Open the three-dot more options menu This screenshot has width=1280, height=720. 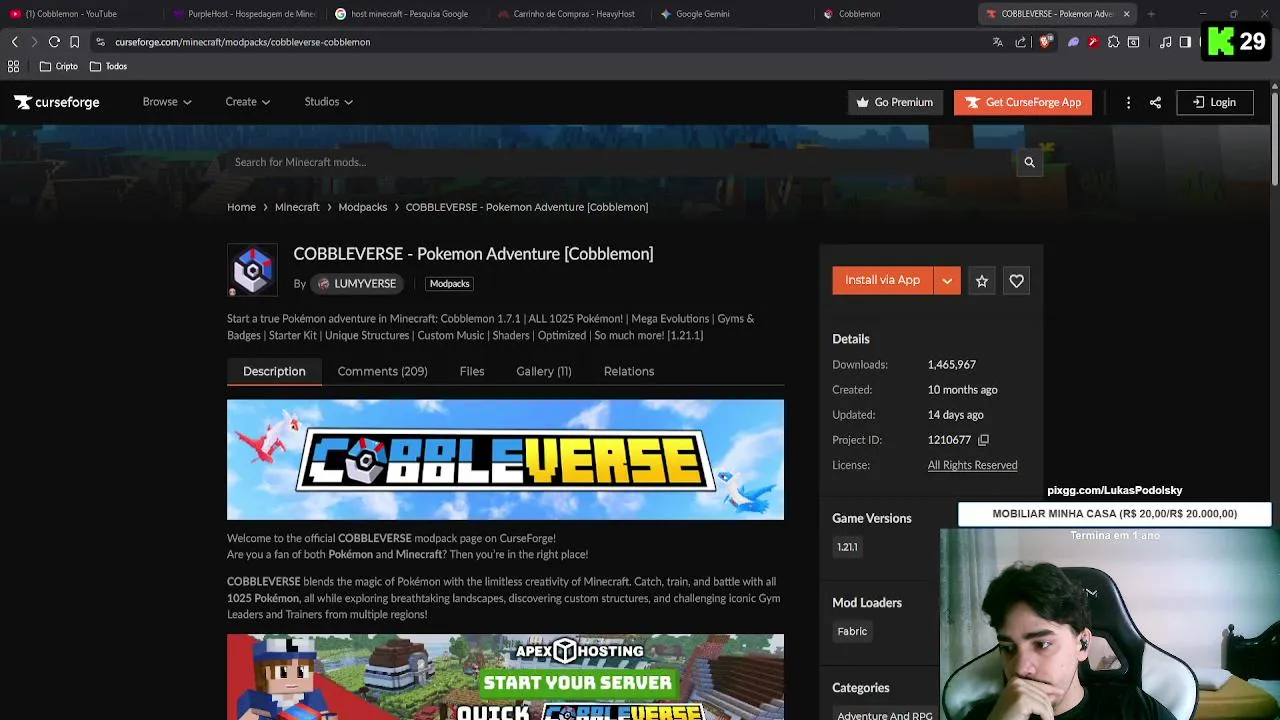1128,102
